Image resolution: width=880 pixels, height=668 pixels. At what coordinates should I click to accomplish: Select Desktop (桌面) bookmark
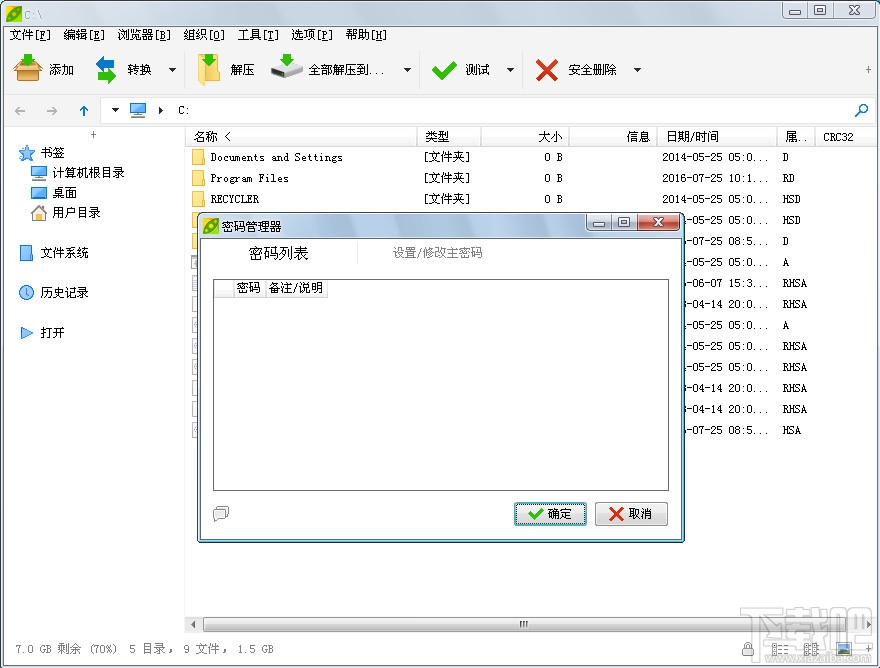pos(54,193)
